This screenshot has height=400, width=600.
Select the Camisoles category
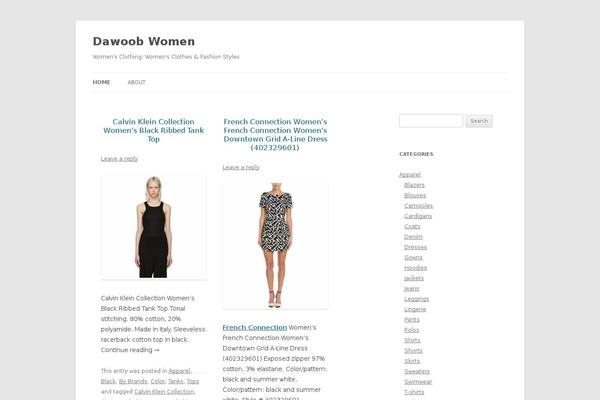coord(419,206)
